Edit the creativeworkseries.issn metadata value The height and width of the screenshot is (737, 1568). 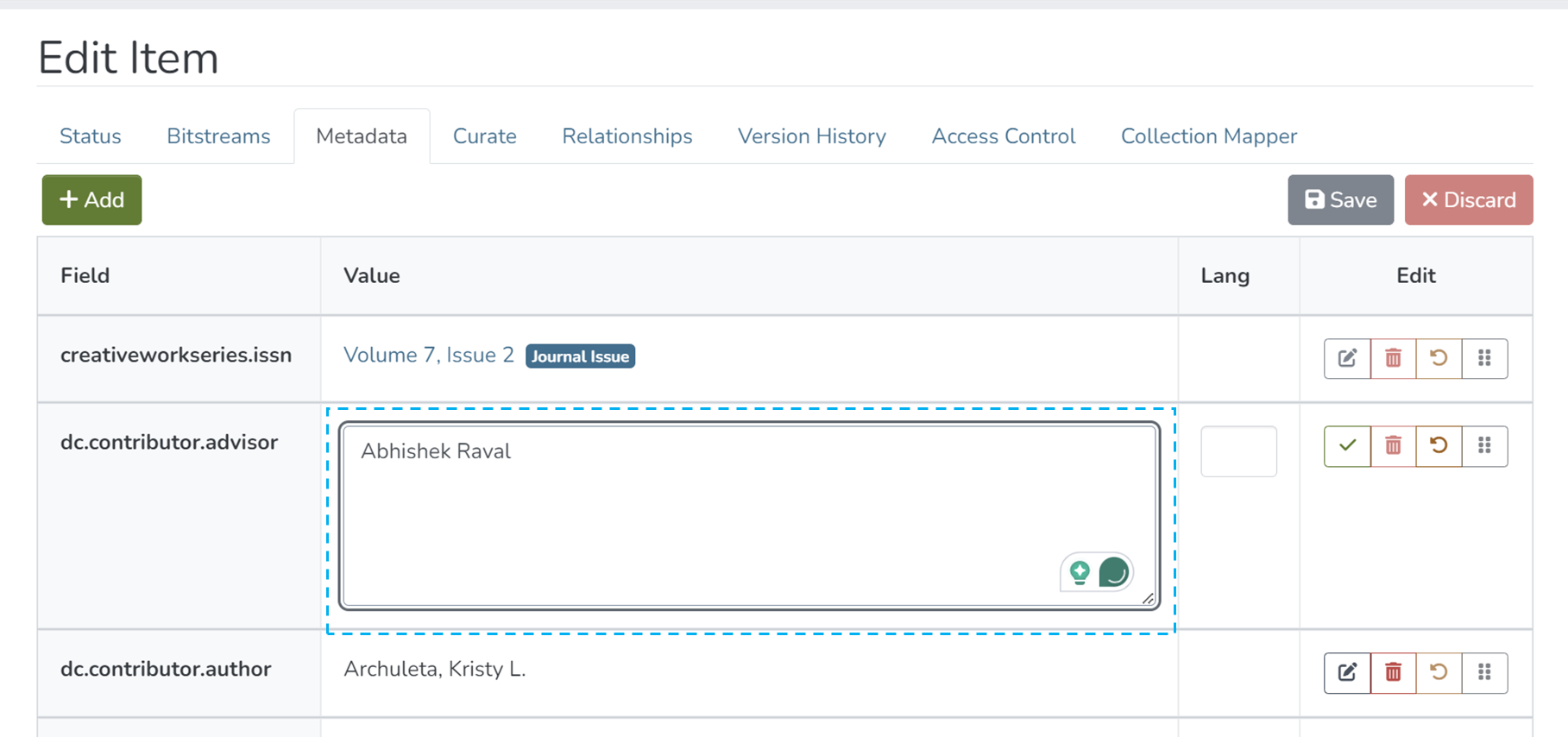pyautogui.click(x=1347, y=358)
